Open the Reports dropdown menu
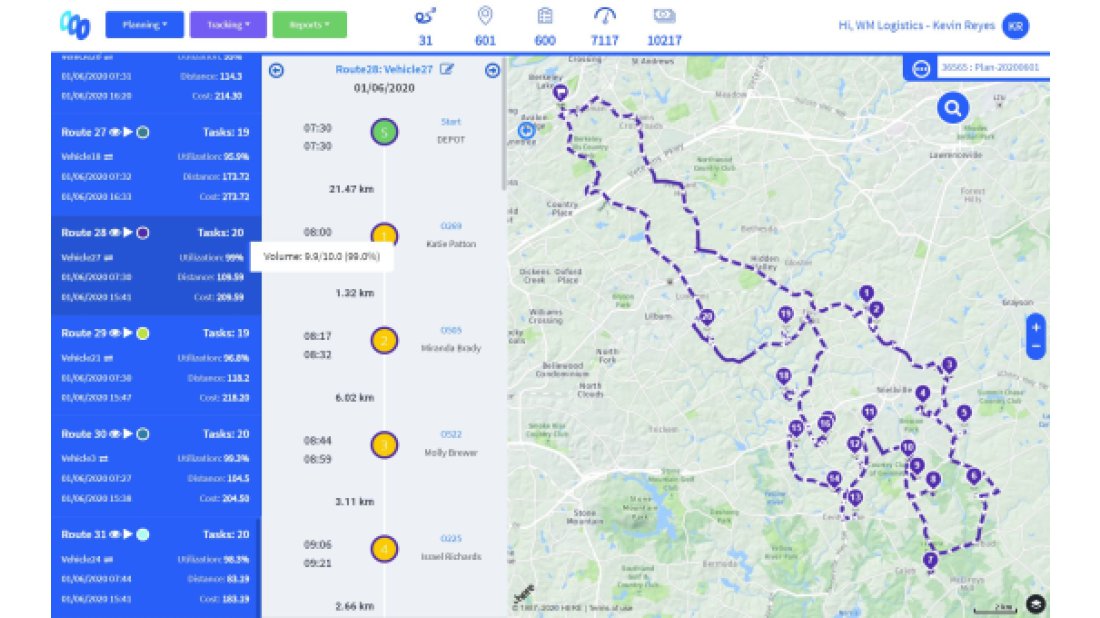The height and width of the screenshot is (618, 1100). coord(309,24)
